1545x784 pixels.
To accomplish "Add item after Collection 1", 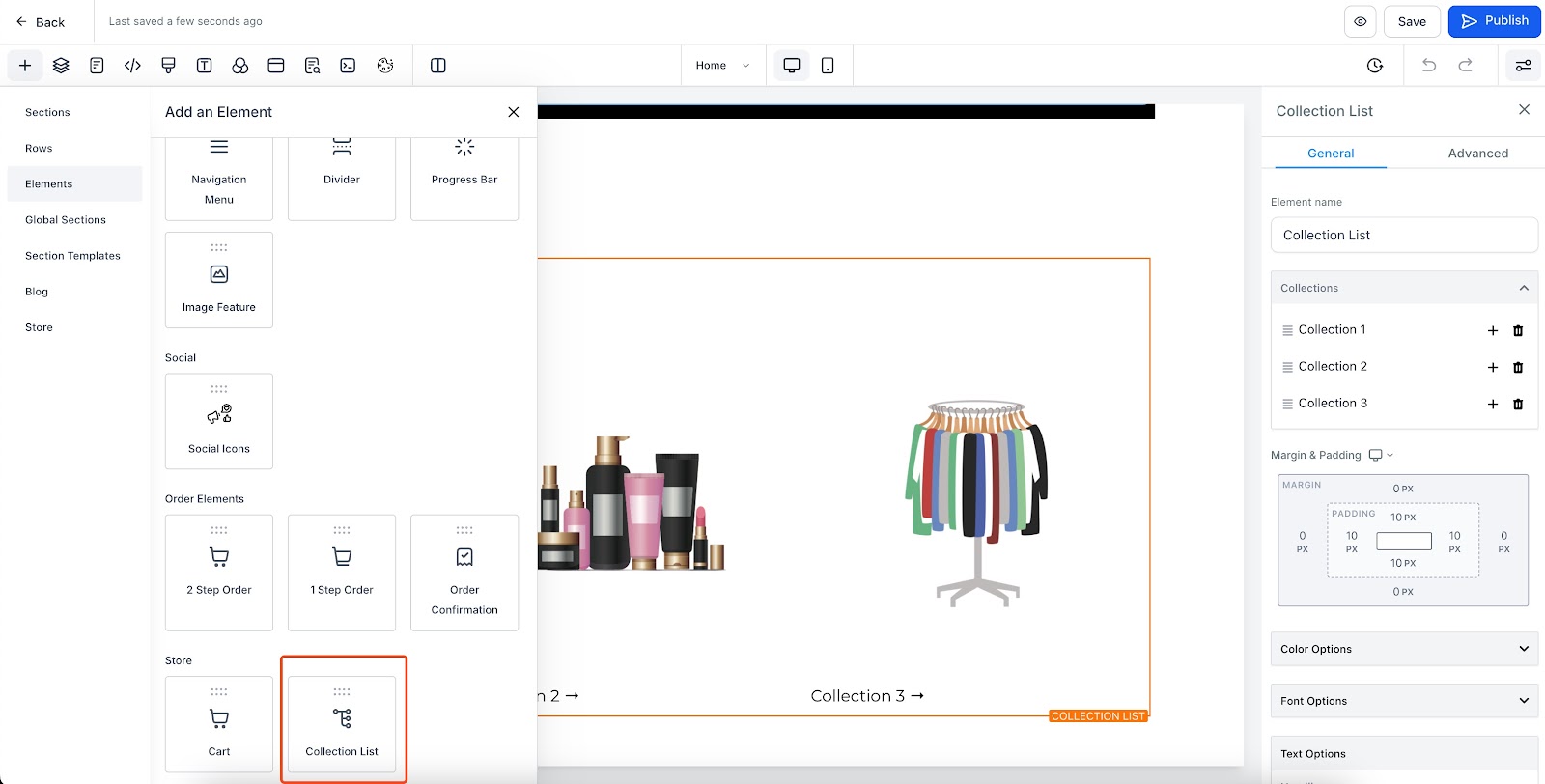I will pyautogui.click(x=1493, y=330).
